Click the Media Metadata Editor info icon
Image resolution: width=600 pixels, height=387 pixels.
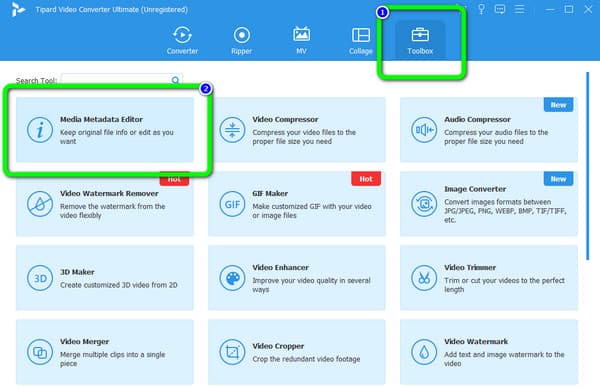[x=40, y=130]
